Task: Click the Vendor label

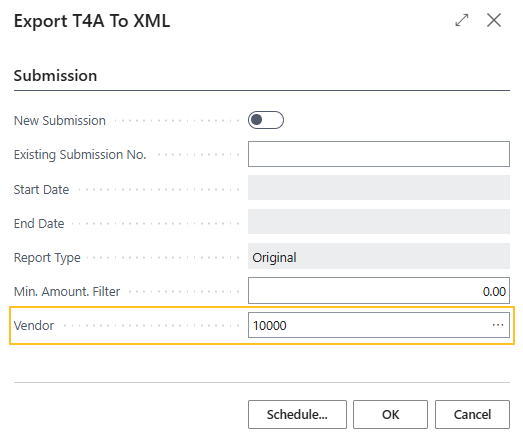Action: coord(34,326)
